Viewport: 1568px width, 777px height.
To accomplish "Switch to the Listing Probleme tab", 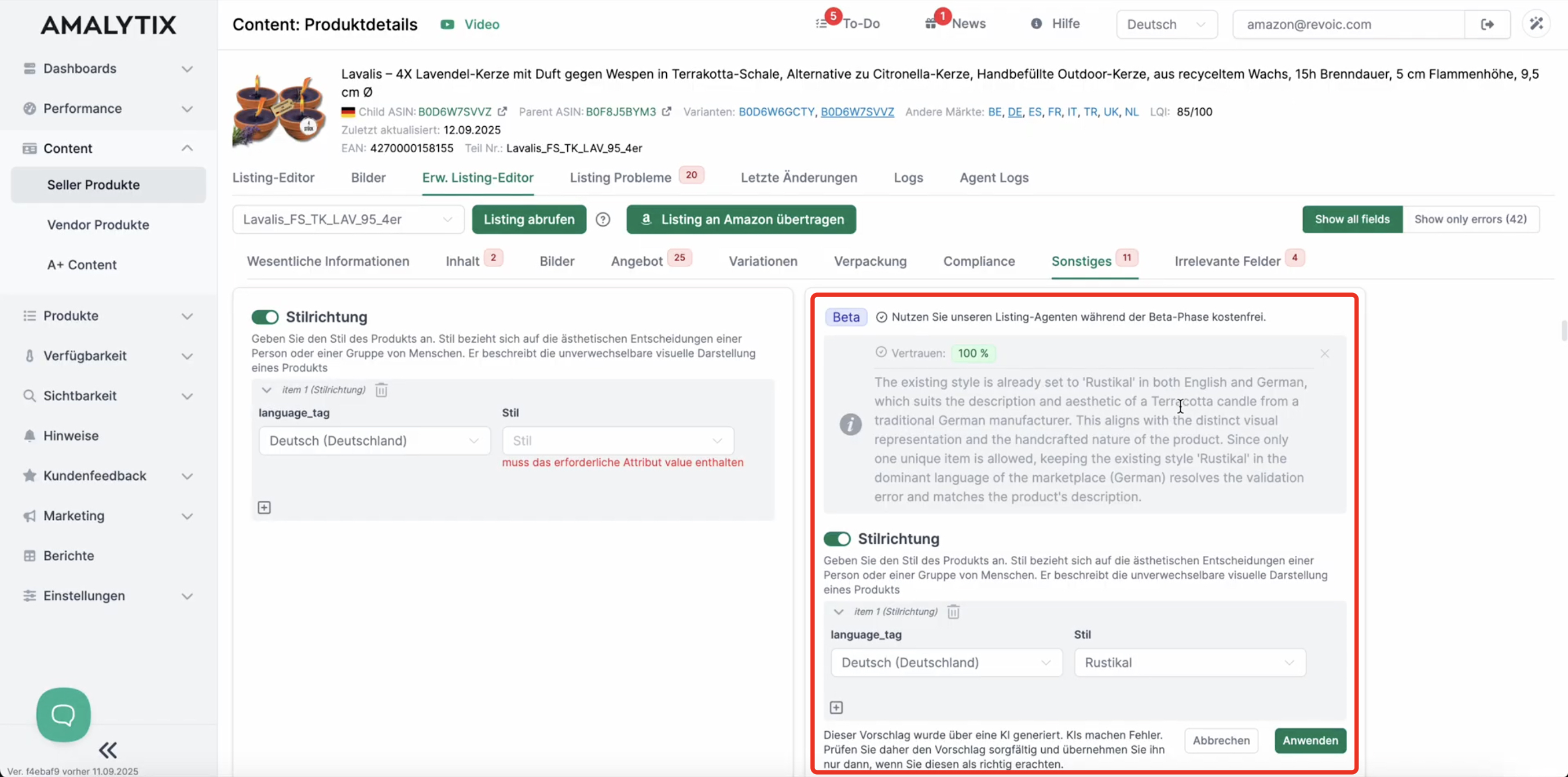I will point(620,177).
